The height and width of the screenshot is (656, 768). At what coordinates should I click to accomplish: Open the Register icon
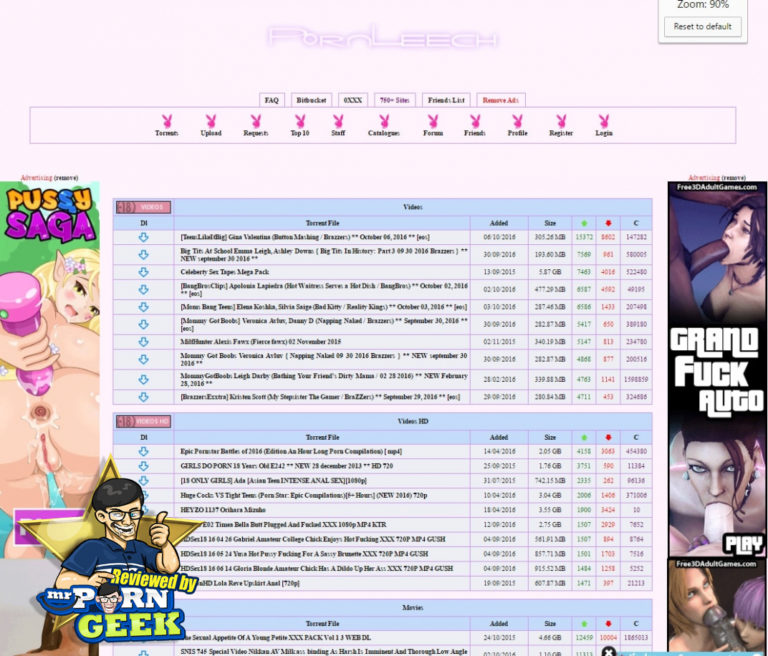click(x=561, y=121)
